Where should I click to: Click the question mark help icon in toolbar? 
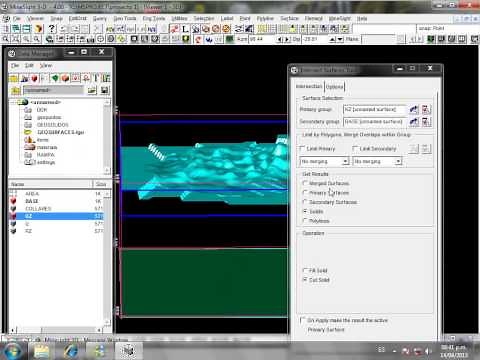pyautogui.click(x=51, y=29)
